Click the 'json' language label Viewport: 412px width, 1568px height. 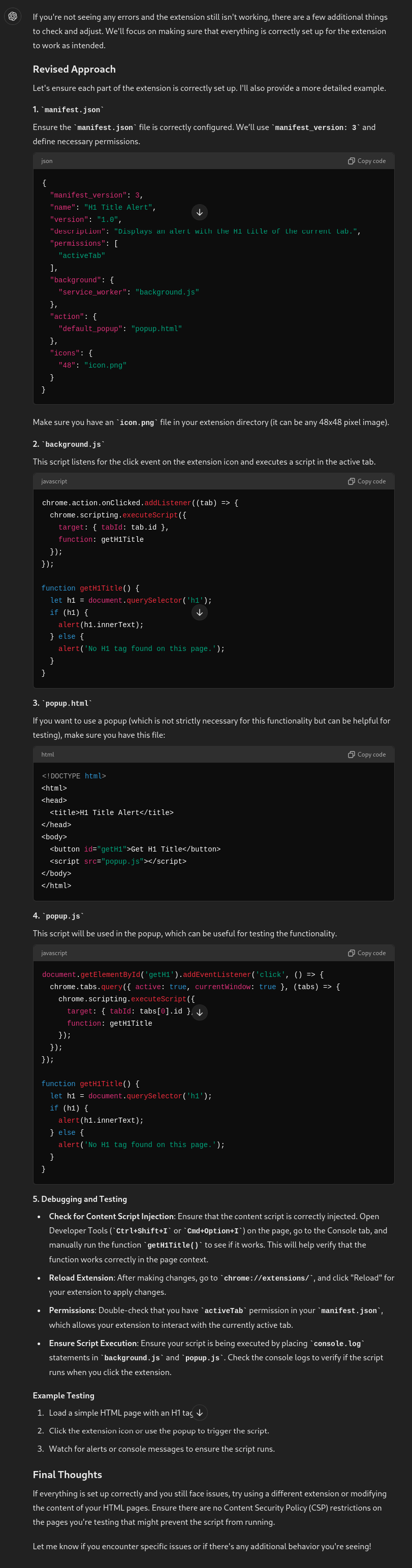coord(47,160)
